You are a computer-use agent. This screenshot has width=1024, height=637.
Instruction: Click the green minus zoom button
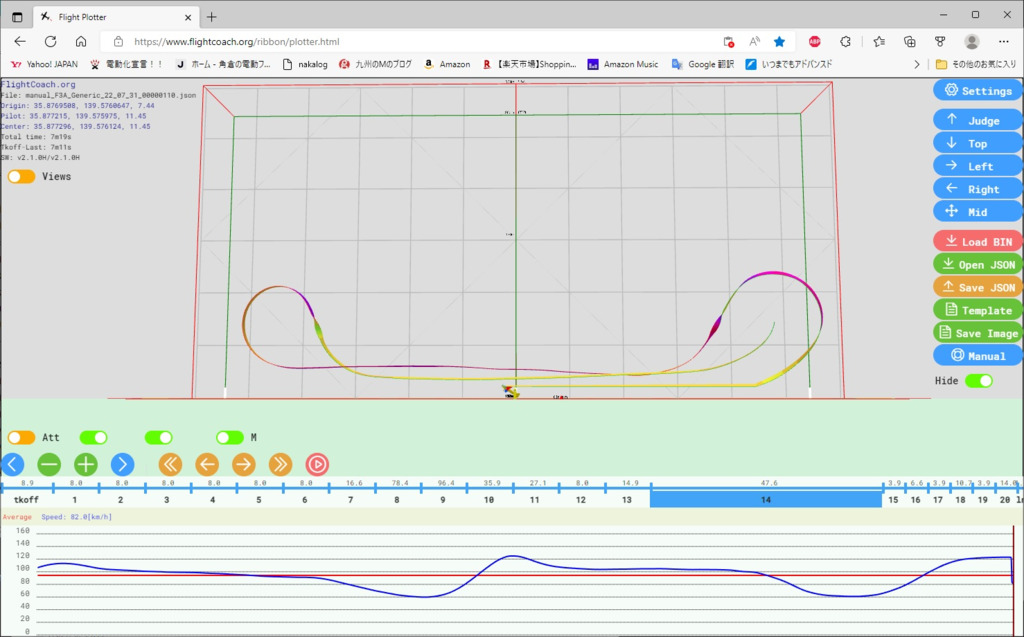pos(49,465)
